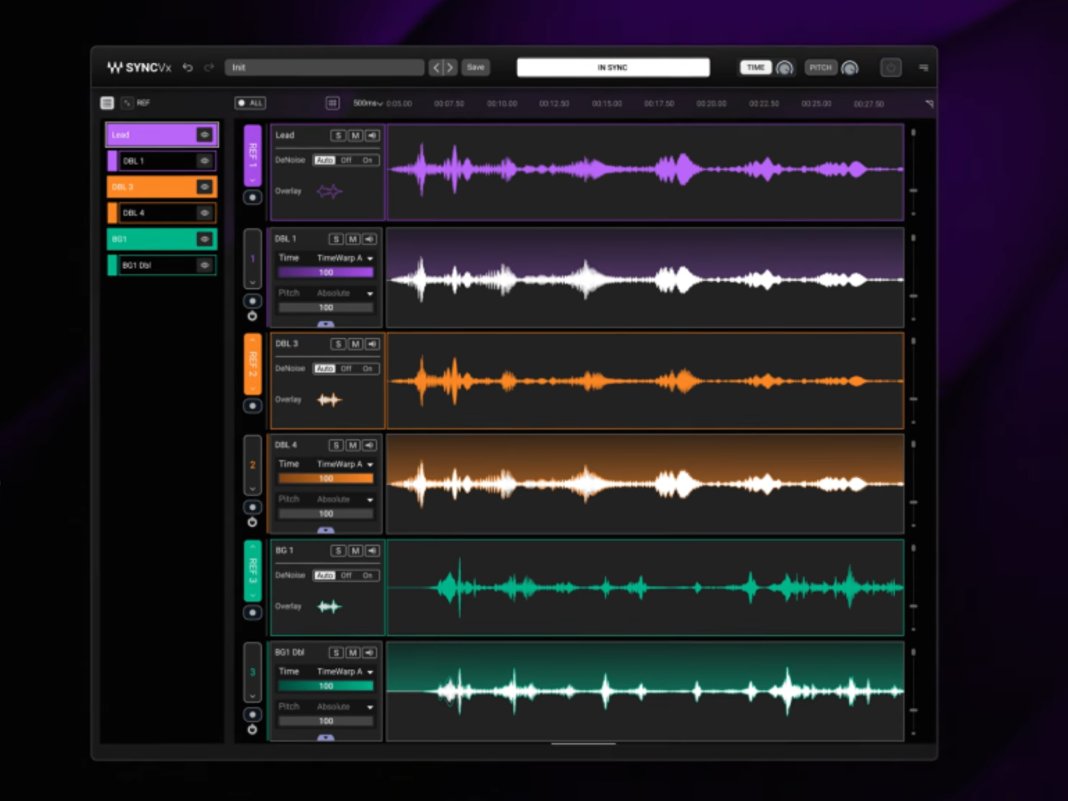Click the Save button
This screenshot has width=1068, height=801.
475,66
